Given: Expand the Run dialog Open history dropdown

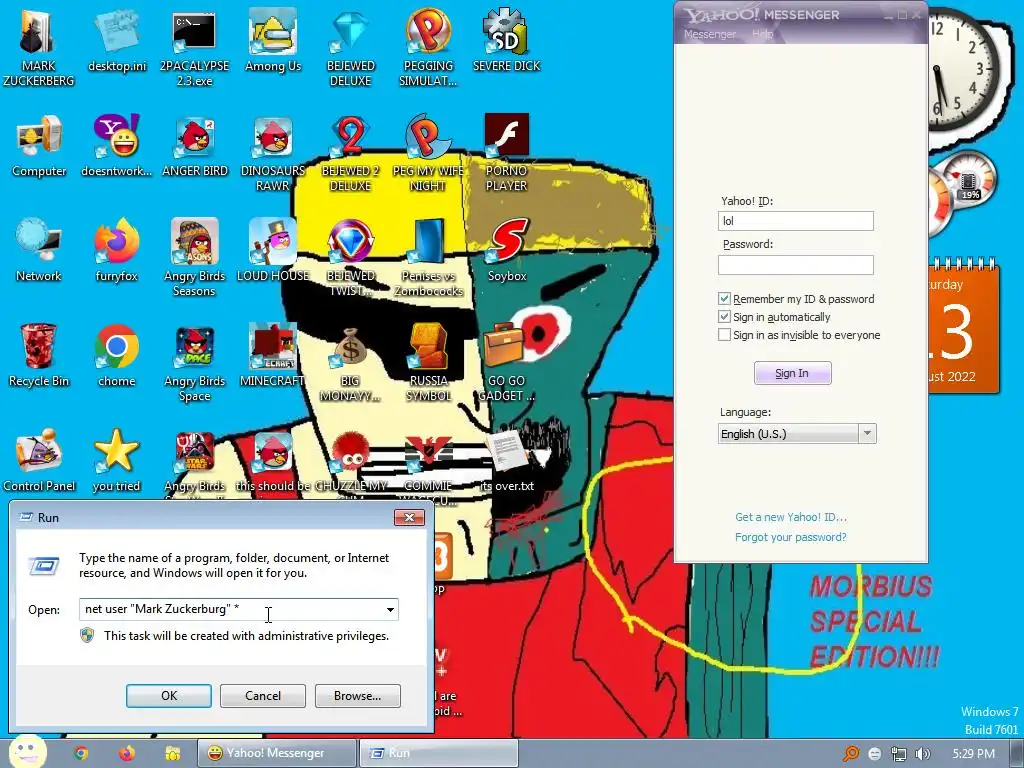Looking at the screenshot, I should (390, 609).
